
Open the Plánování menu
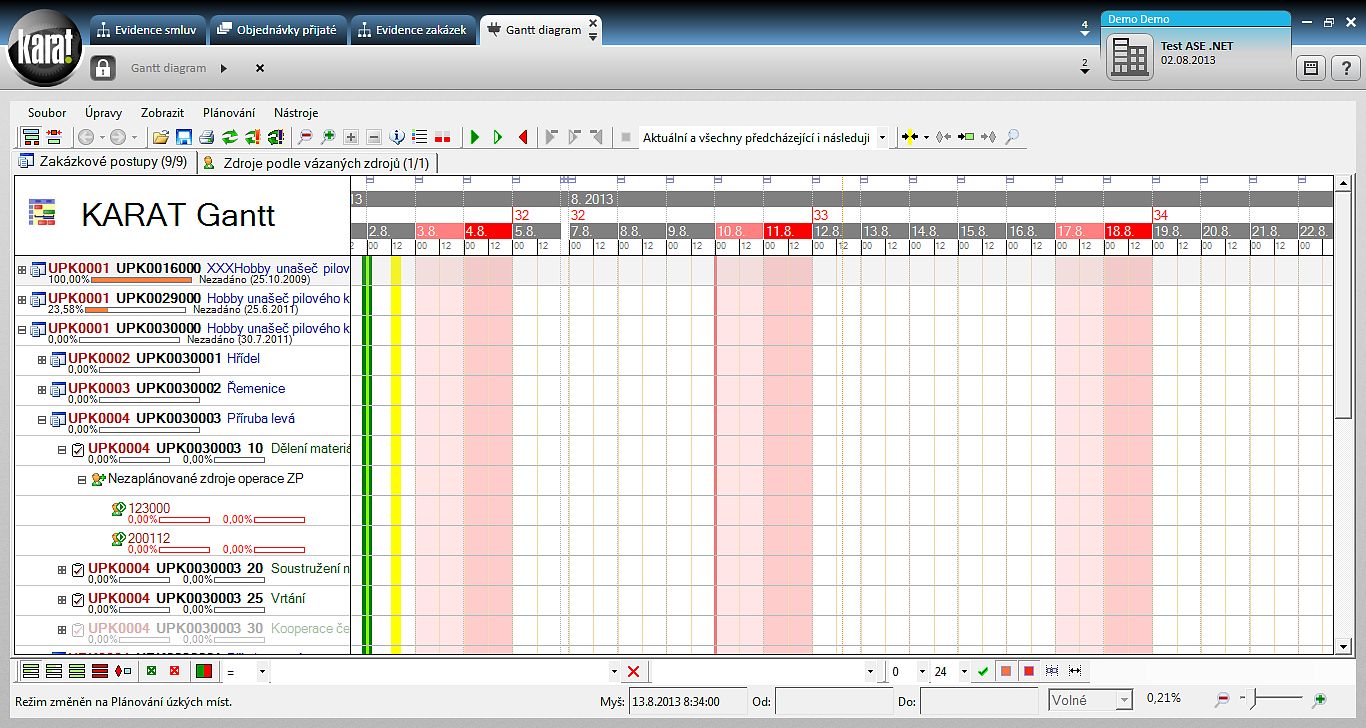(229, 113)
